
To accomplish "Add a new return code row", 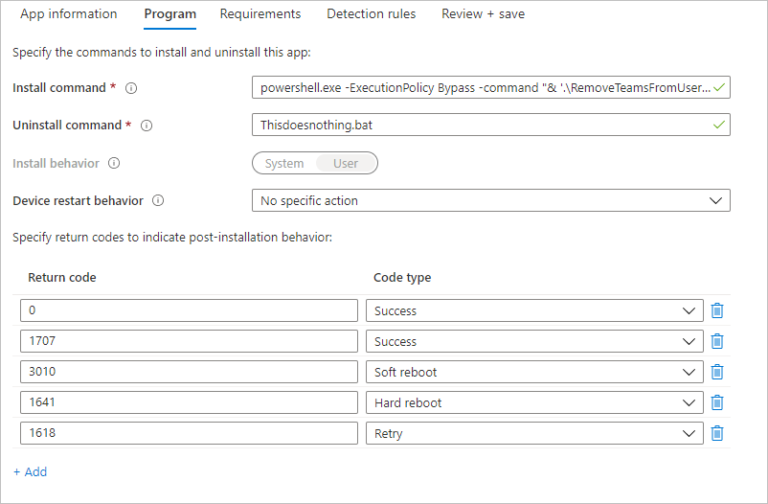I will tap(30, 472).
